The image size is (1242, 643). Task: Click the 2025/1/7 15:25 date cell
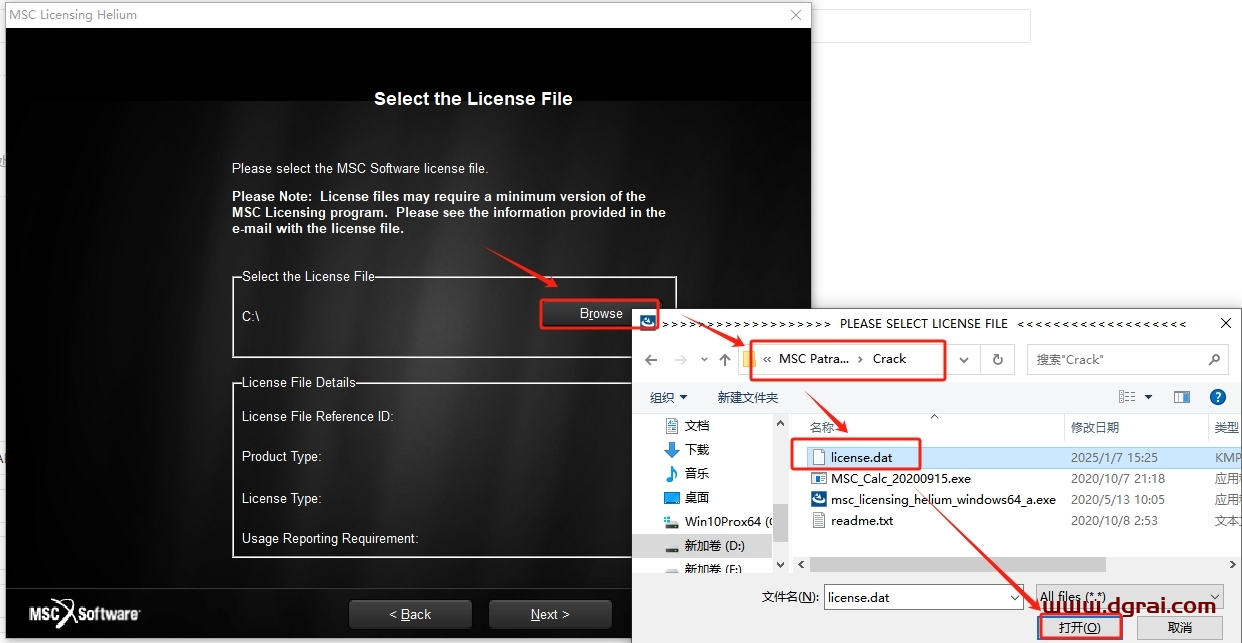click(x=1114, y=457)
